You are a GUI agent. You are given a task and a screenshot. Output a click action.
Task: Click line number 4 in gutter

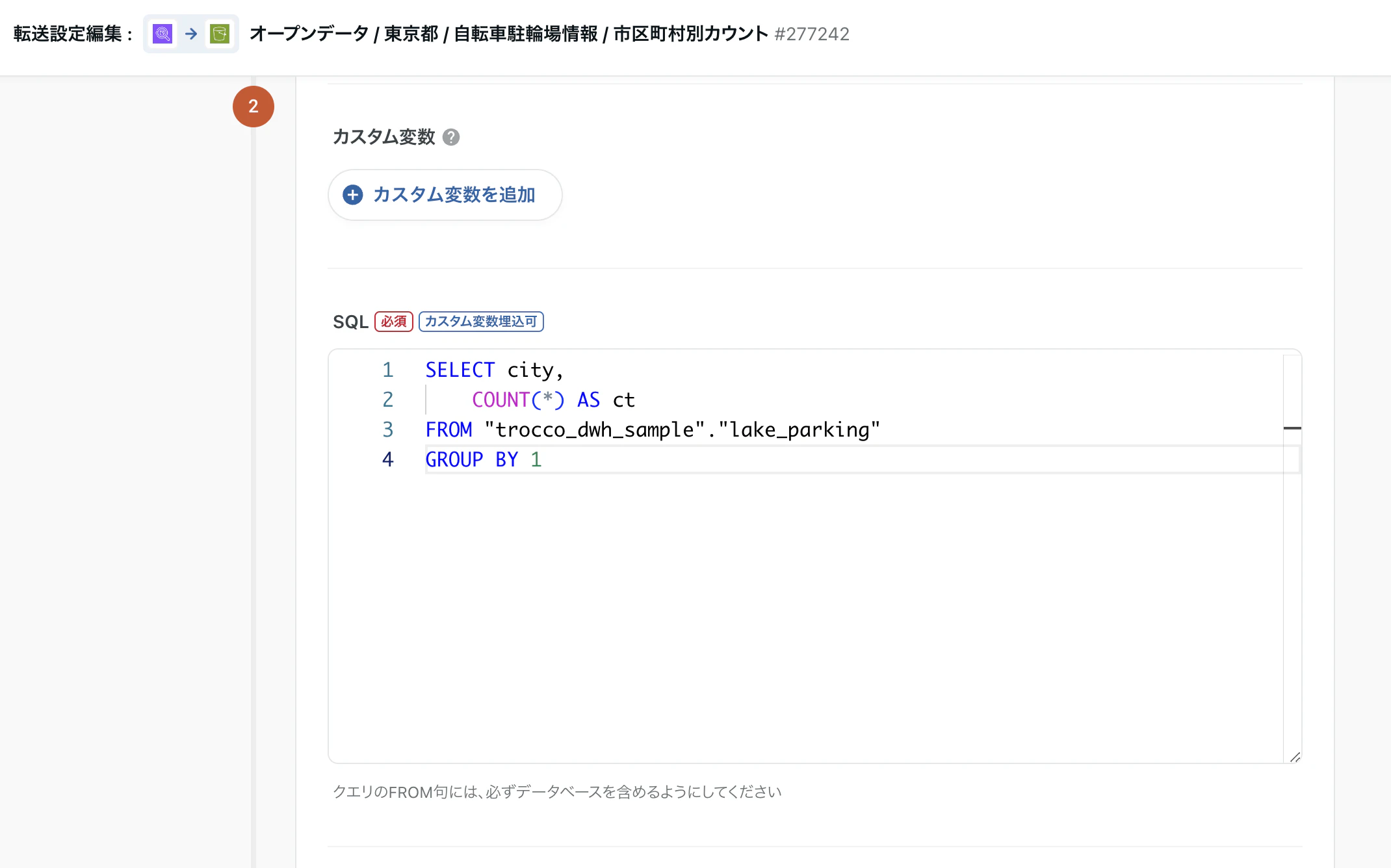(x=388, y=459)
